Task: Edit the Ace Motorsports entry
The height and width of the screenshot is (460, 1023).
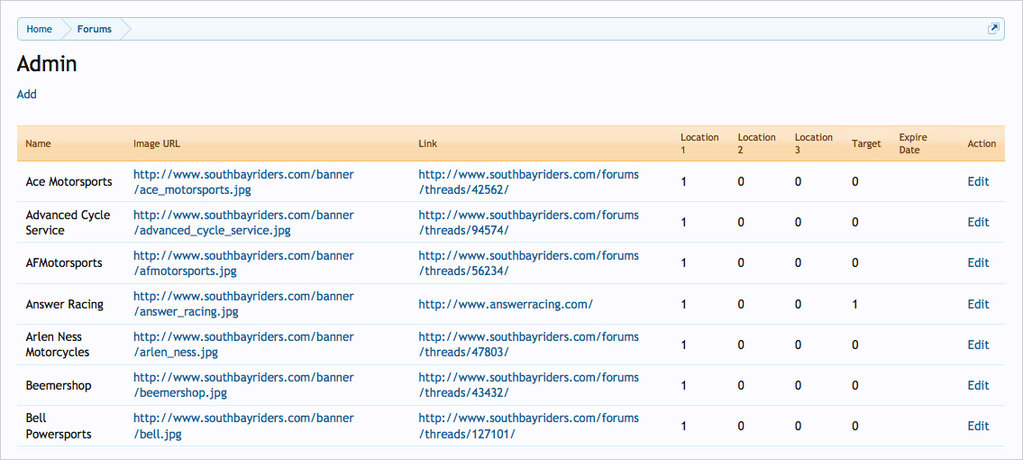Action: click(977, 182)
